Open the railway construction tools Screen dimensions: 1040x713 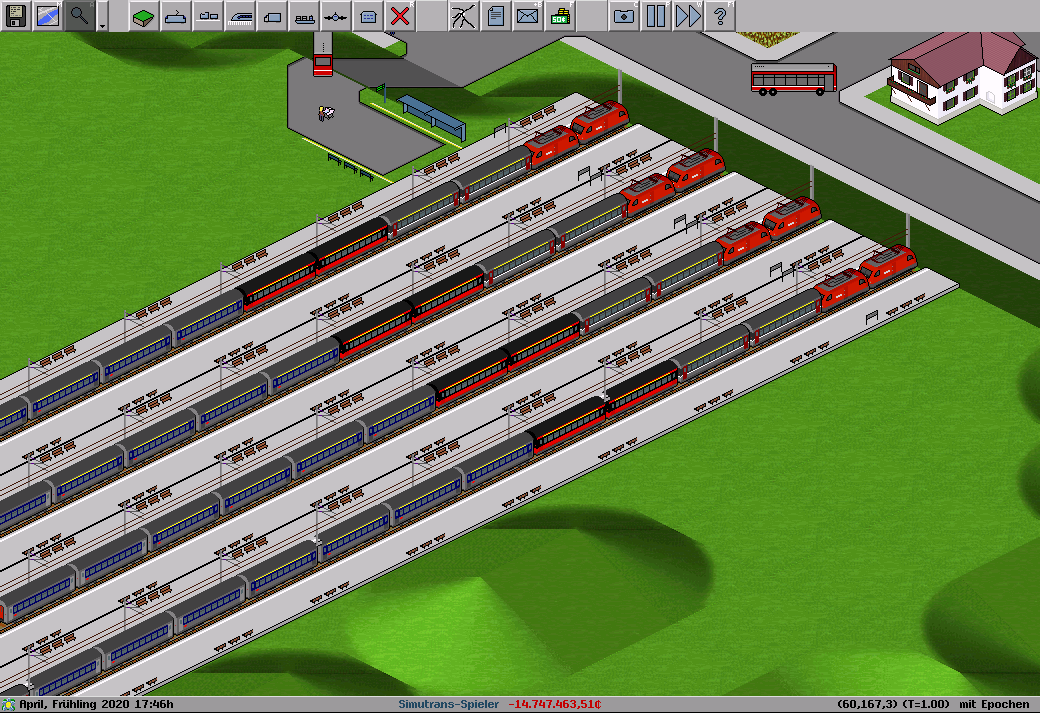click(x=176, y=16)
